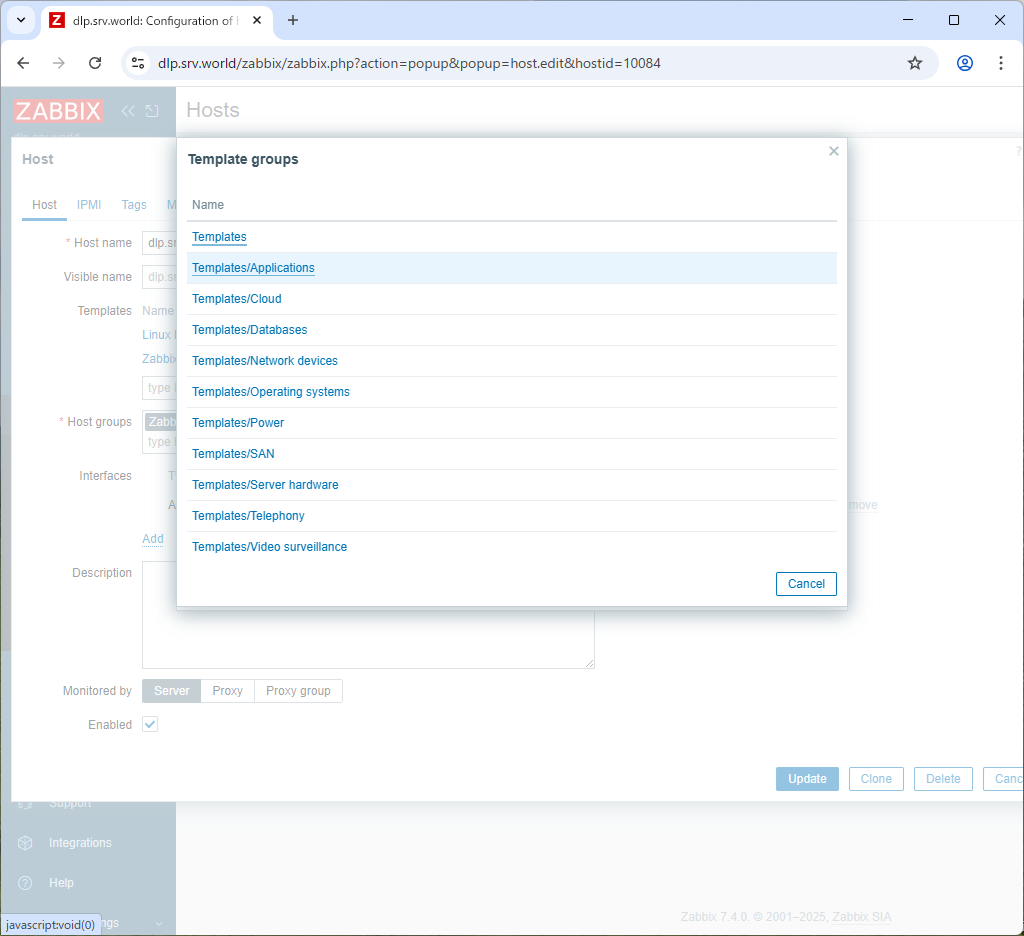Switch to the Tags tab
The width and height of the screenshot is (1024, 936).
(134, 204)
